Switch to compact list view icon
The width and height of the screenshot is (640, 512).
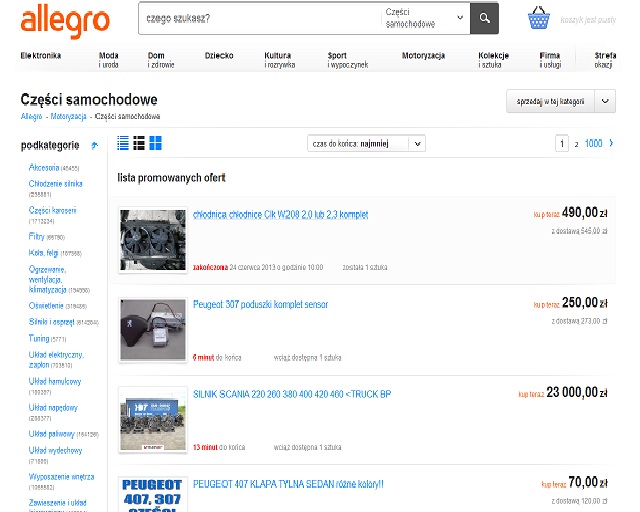point(123,143)
